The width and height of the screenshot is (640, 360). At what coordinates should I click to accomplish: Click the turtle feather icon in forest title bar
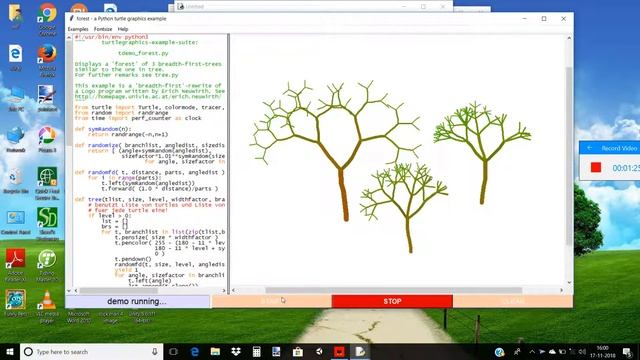[71, 18]
